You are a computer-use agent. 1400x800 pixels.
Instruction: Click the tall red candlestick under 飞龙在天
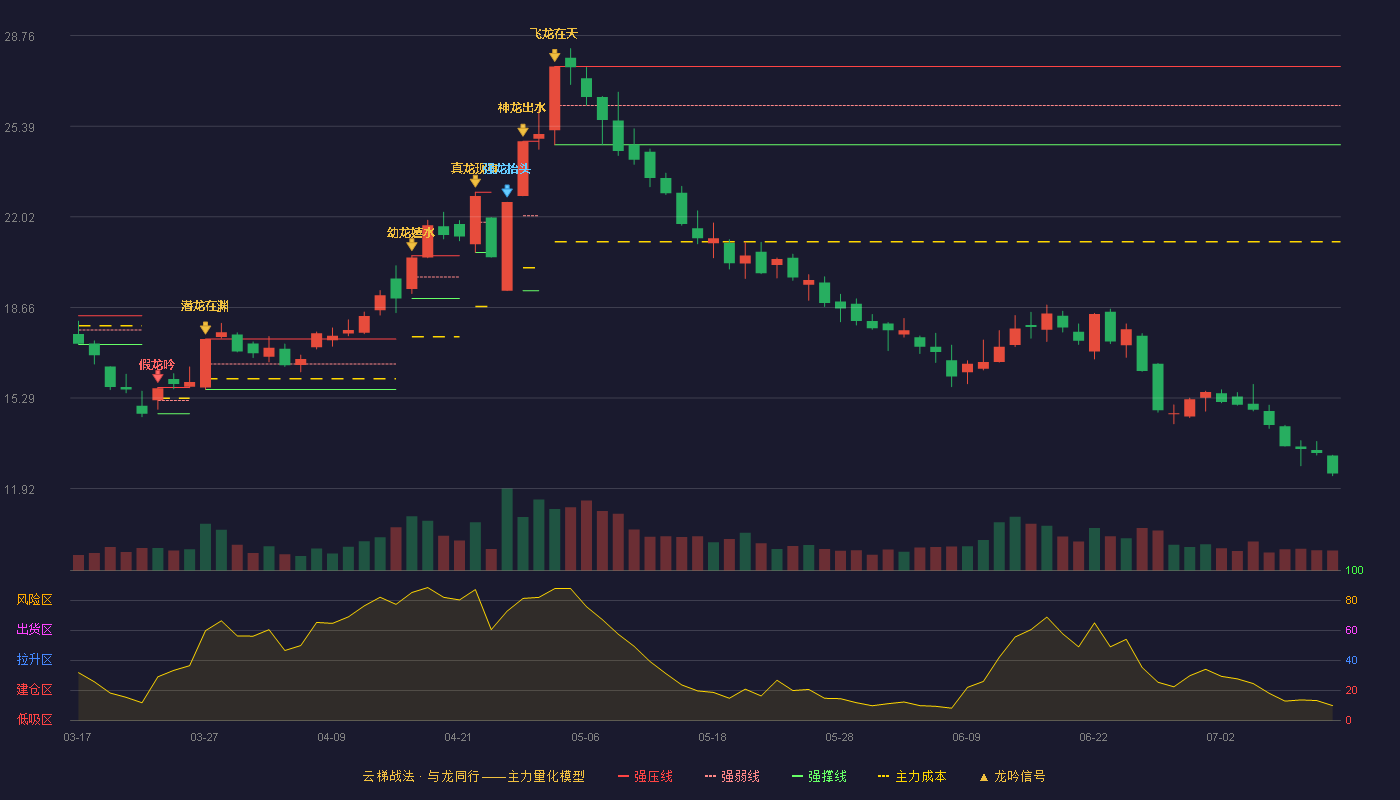point(554,98)
